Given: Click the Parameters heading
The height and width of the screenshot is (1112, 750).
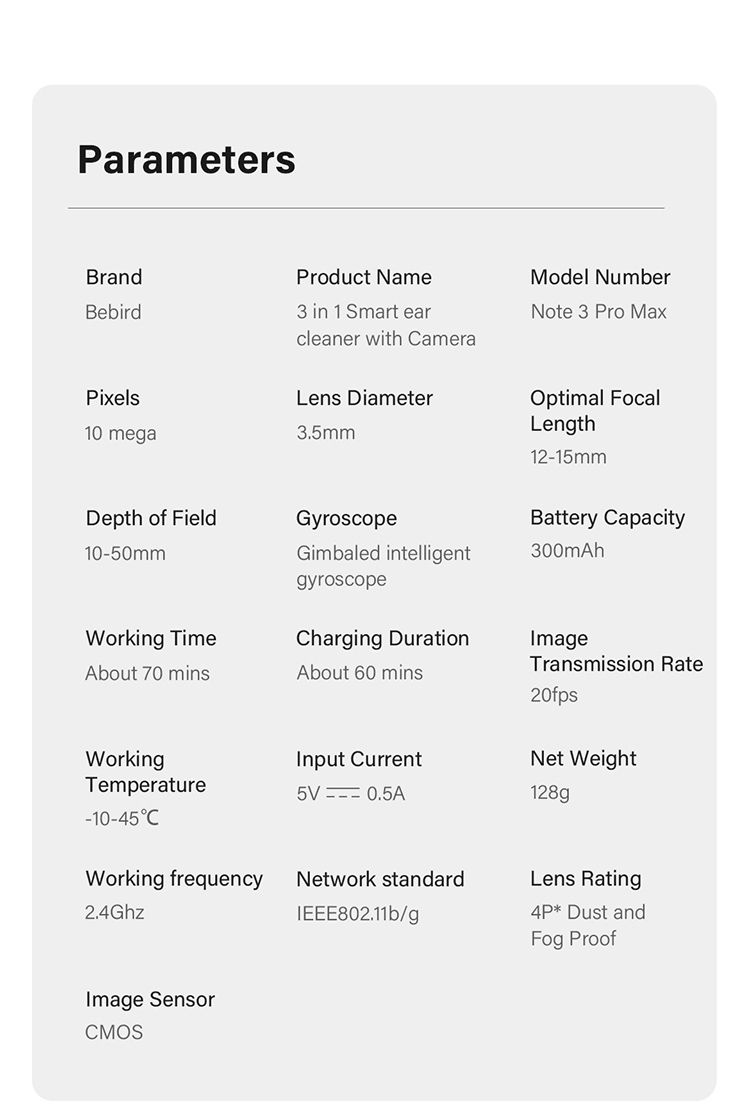Looking at the screenshot, I should [x=186, y=160].
